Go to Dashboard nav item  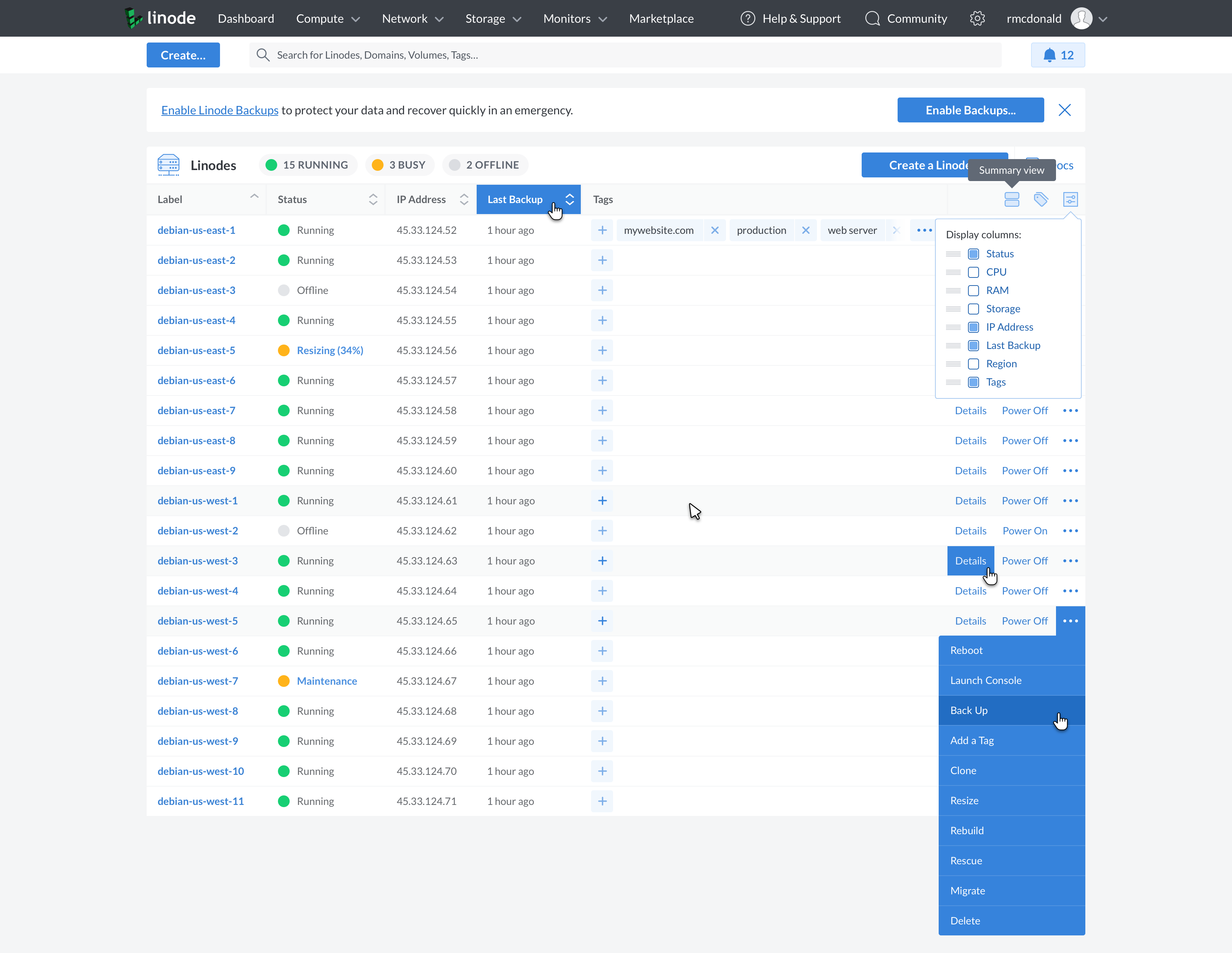click(246, 19)
